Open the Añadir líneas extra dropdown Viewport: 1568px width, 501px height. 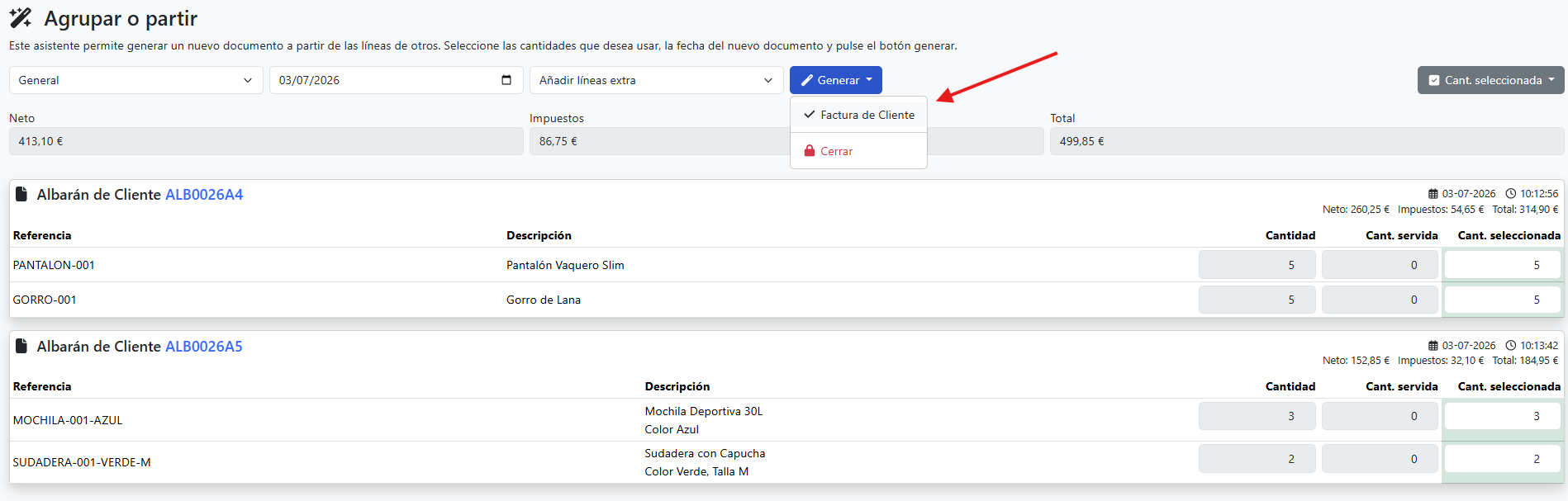click(x=657, y=80)
